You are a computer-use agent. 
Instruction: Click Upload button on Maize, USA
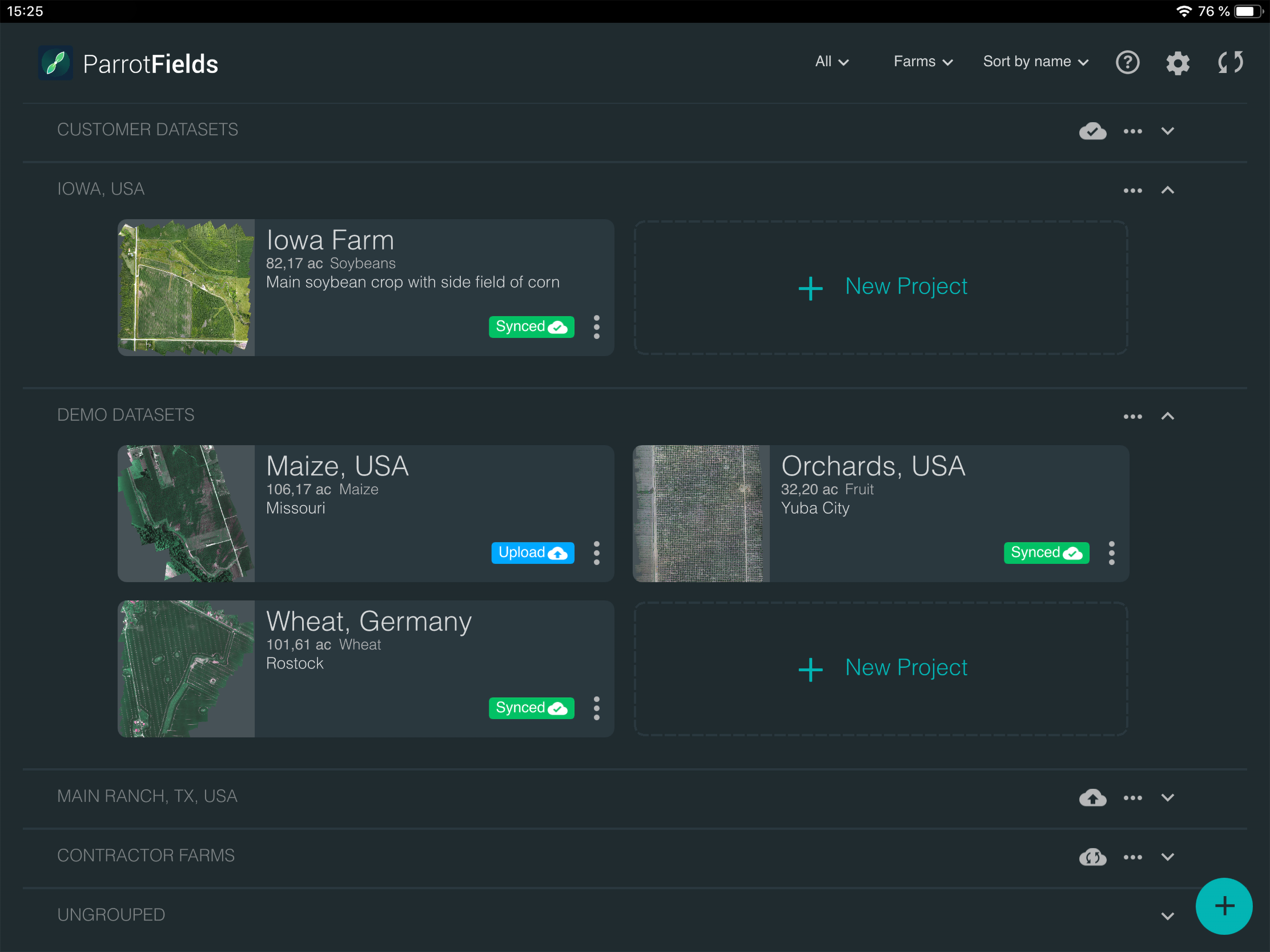pos(532,553)
